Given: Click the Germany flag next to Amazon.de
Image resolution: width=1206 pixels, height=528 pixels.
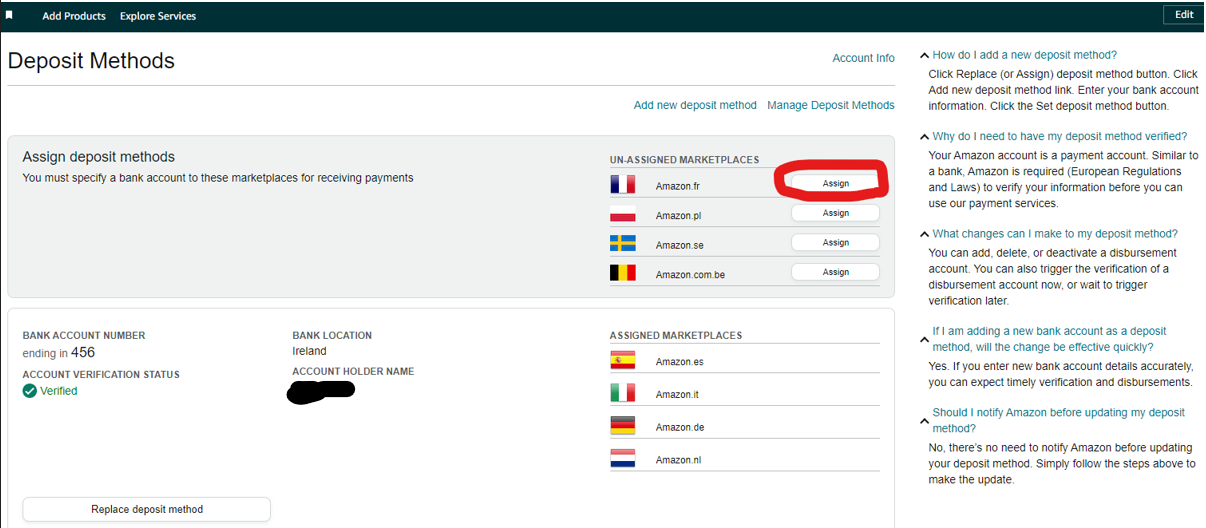Looking at the screenshot, I should [x=623, y=426].
